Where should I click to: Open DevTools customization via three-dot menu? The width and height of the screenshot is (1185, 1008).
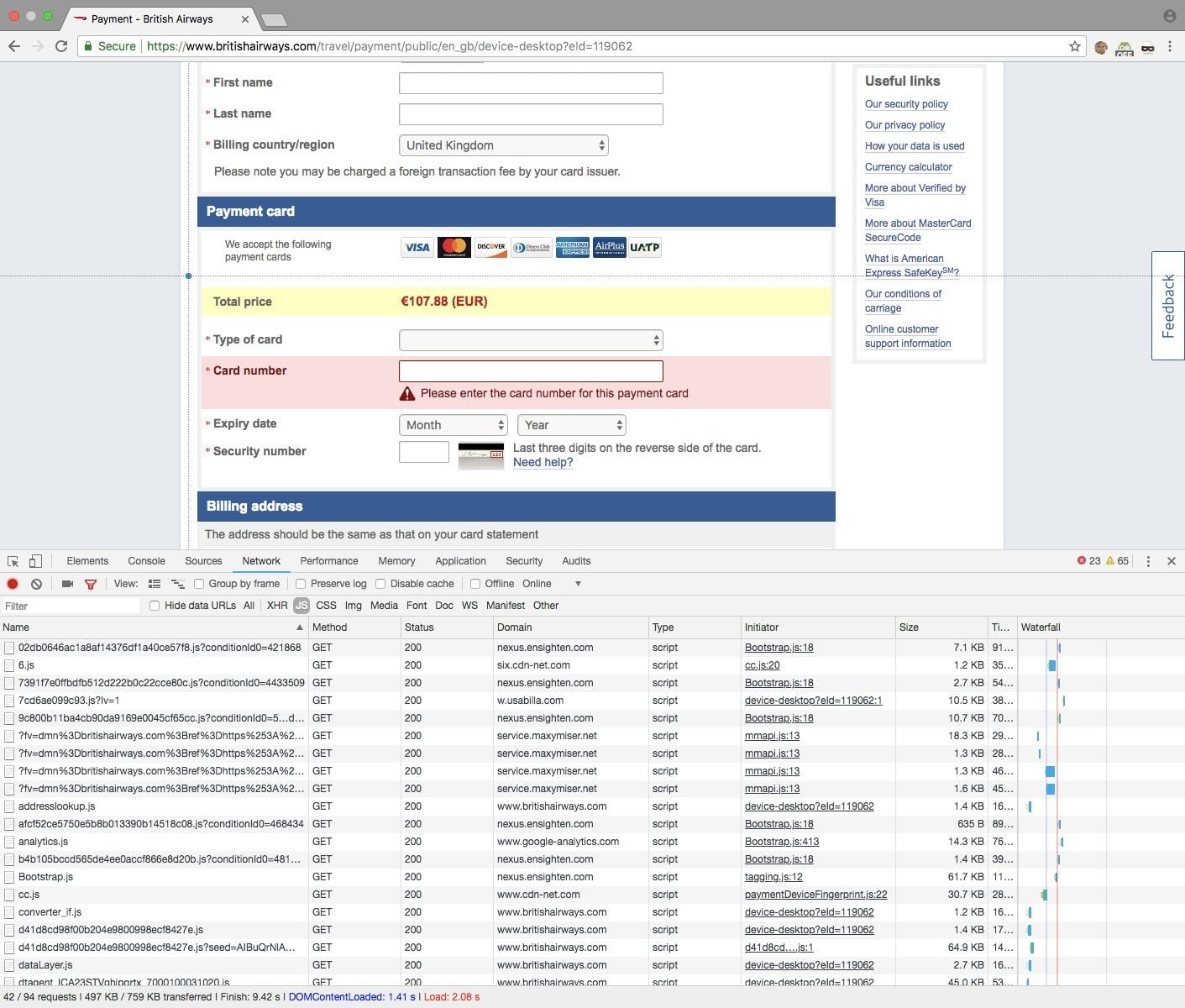point(1148,560)
